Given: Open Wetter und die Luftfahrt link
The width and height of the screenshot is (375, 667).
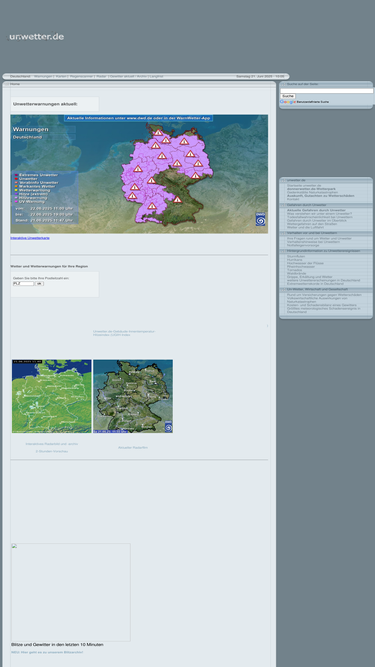Looking at the screenshot, I should 306,227.
